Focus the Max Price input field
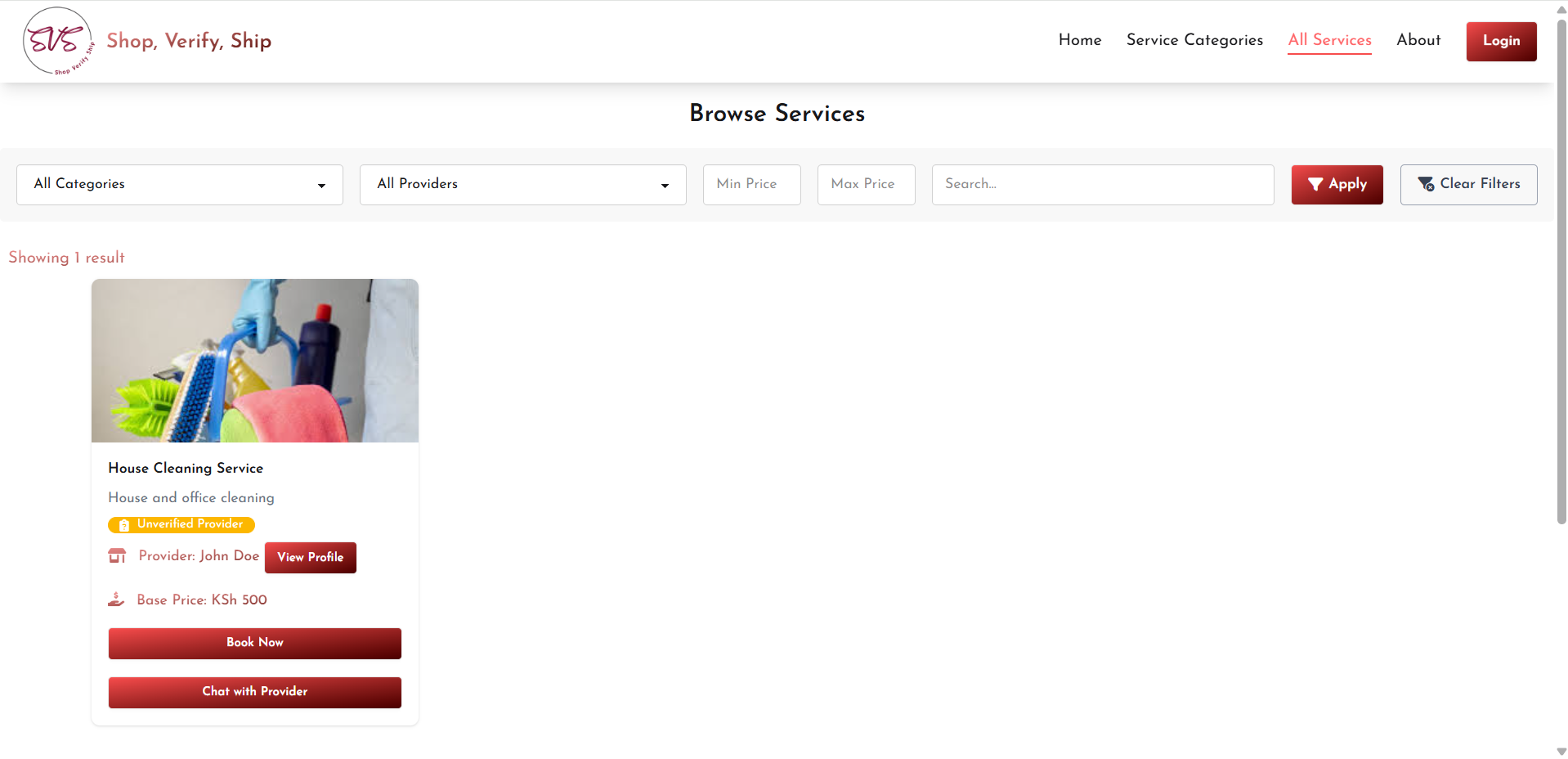 867,185
